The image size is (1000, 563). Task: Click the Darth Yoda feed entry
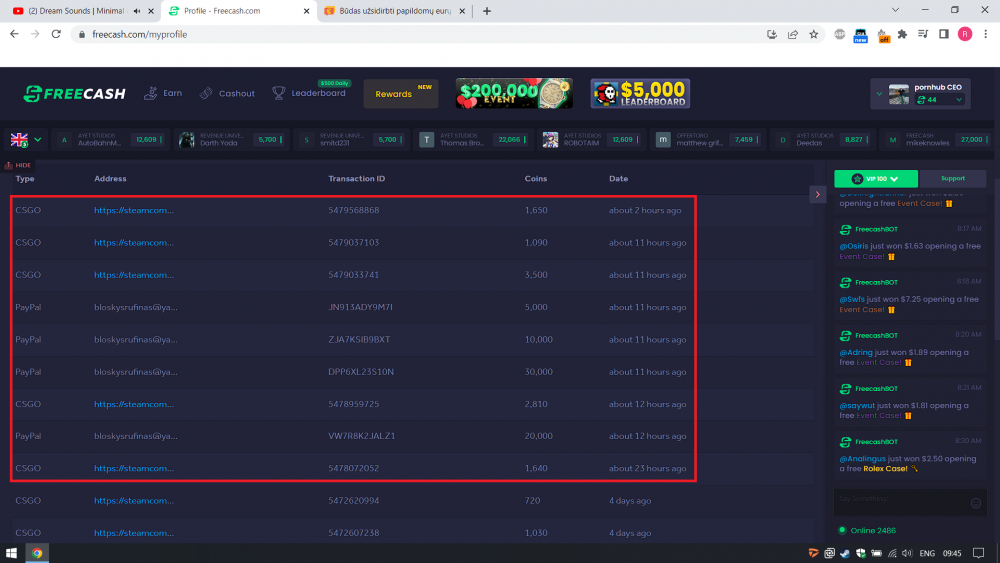click(231, 140)
